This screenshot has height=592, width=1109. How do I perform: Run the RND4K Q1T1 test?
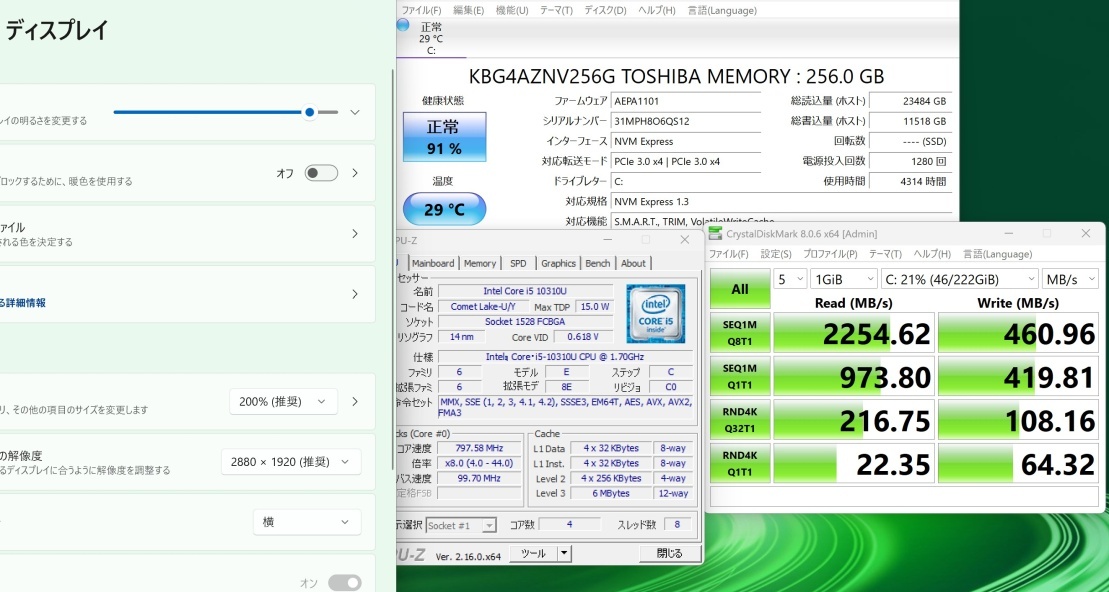739,464
